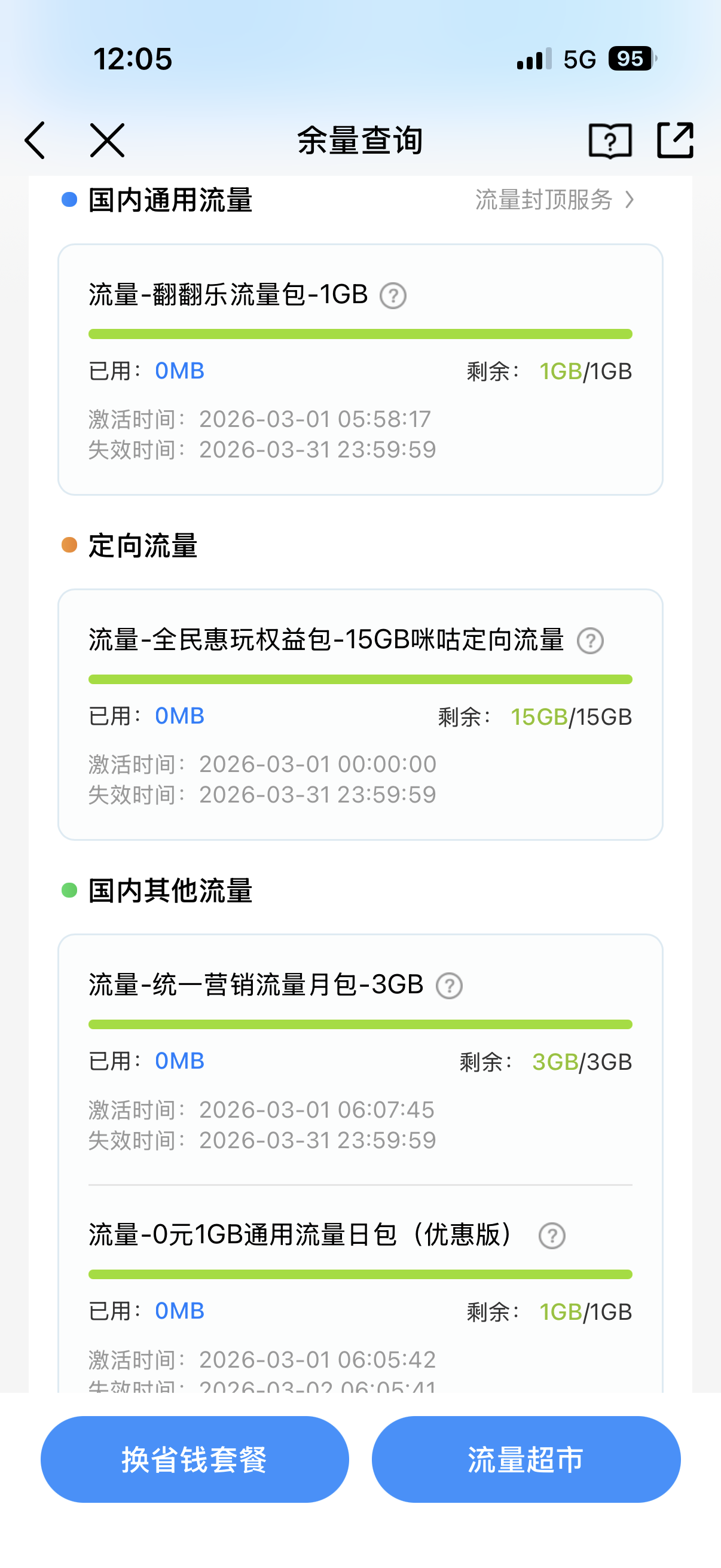Viewport: 721px width, 1568px height.
Task: Tap the 统一营销流量月包-3GB progress bar
Action: point(360,1024)
